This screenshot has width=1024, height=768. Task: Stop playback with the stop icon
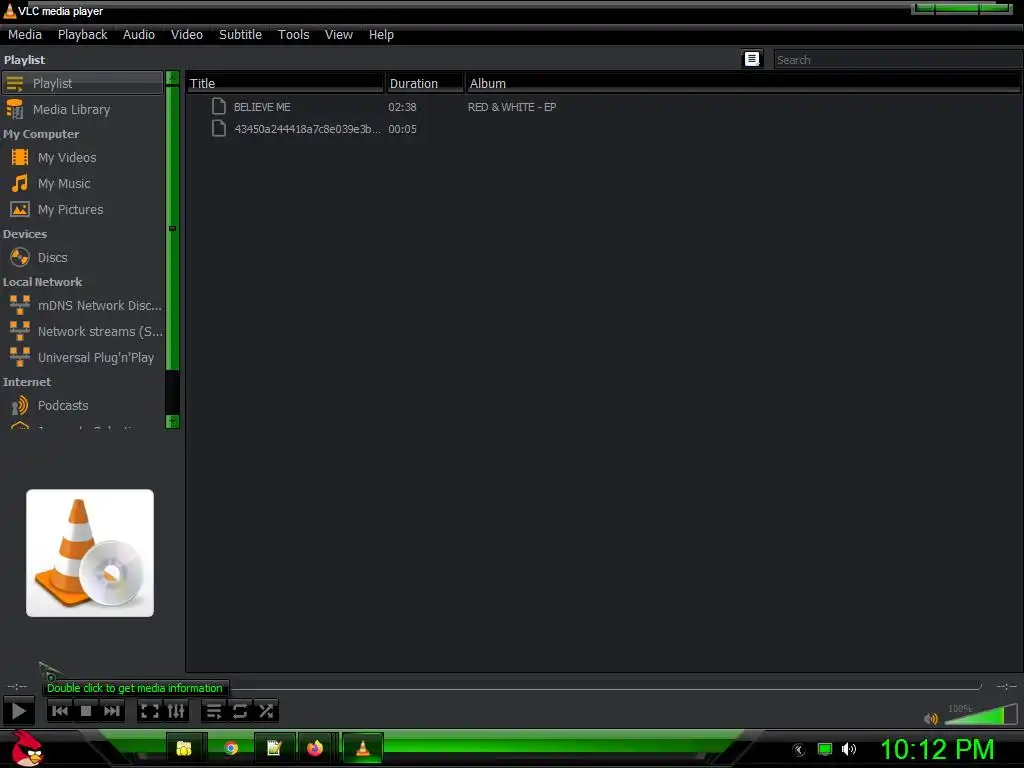point(86,711)
